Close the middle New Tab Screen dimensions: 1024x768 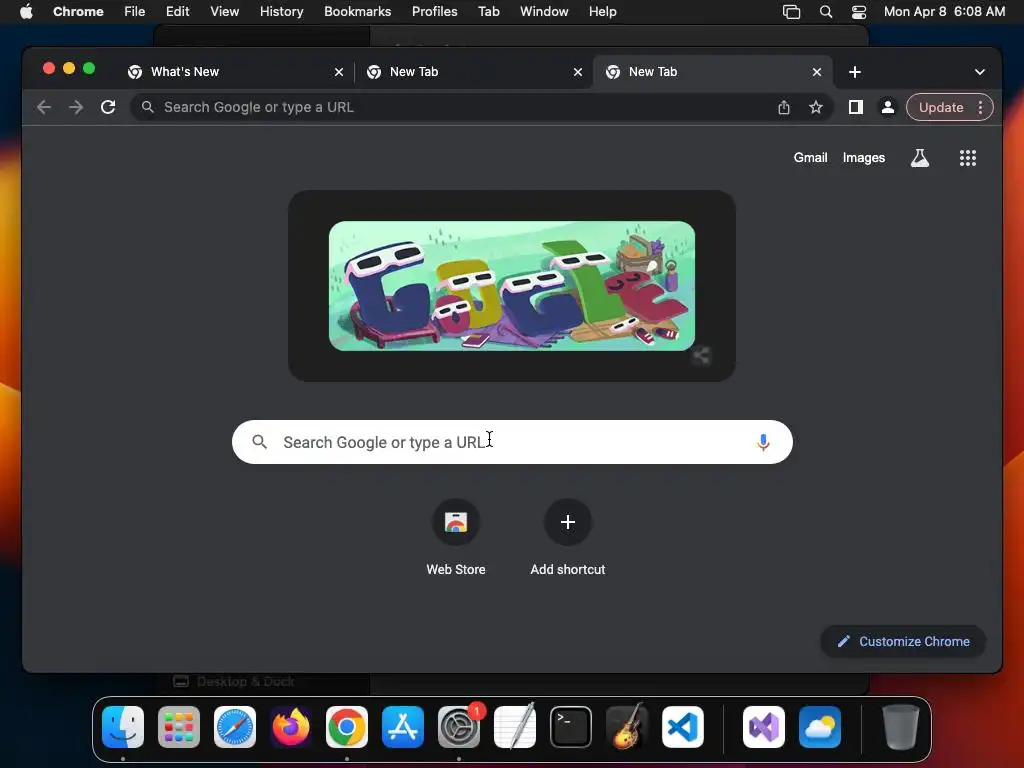click(x=578, y=72)
